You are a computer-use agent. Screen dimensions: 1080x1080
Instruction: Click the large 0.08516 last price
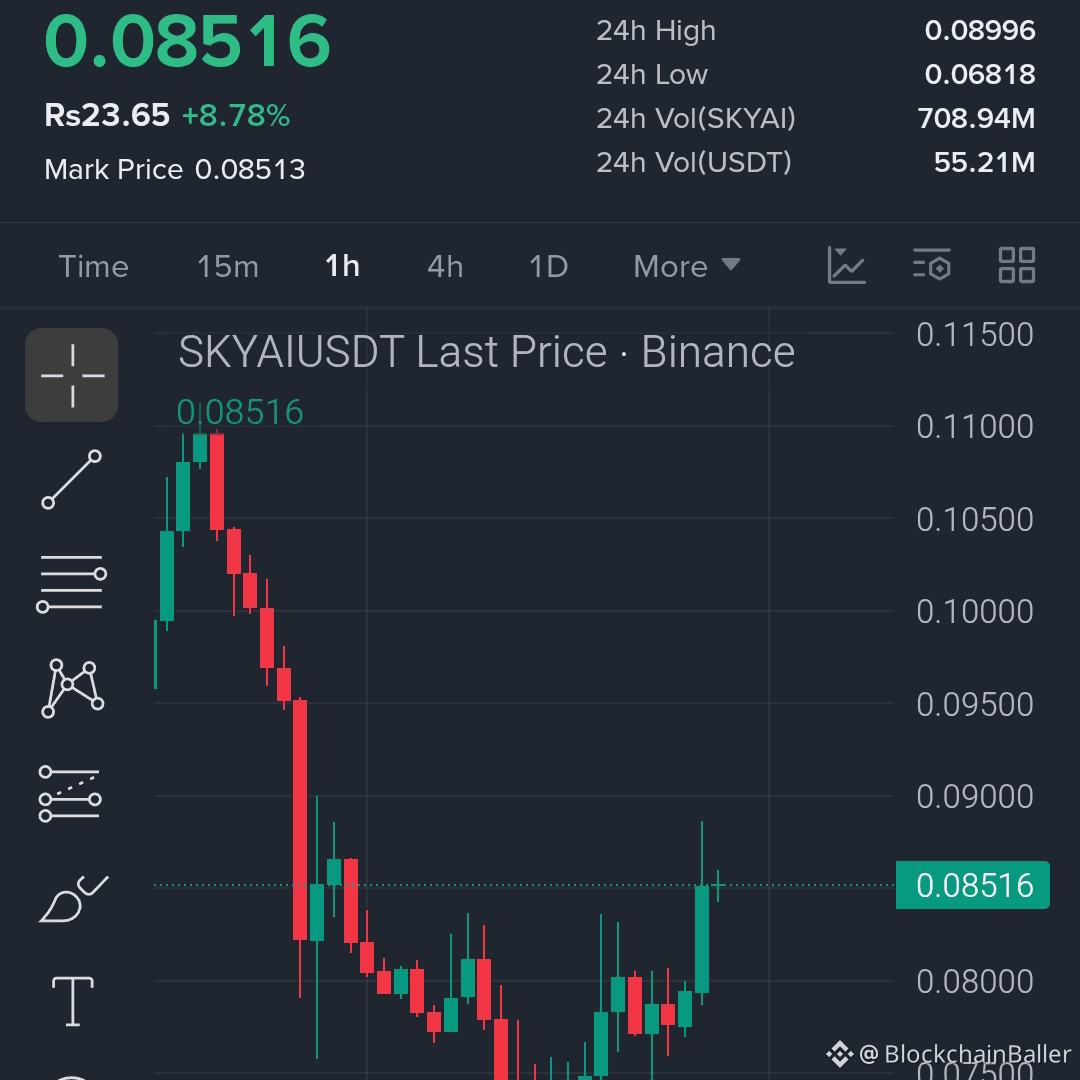coord(187,41)
